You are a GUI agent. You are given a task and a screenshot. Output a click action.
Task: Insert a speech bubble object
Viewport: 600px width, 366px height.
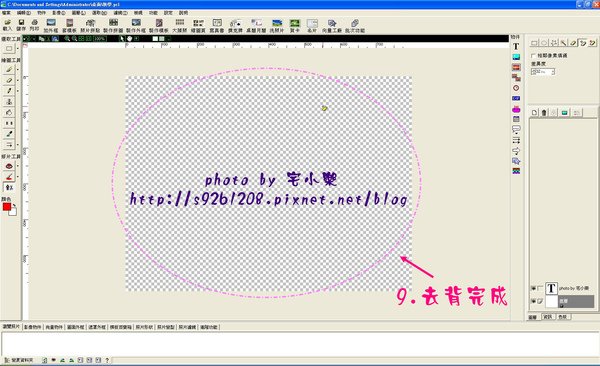(x=516, y=129)
